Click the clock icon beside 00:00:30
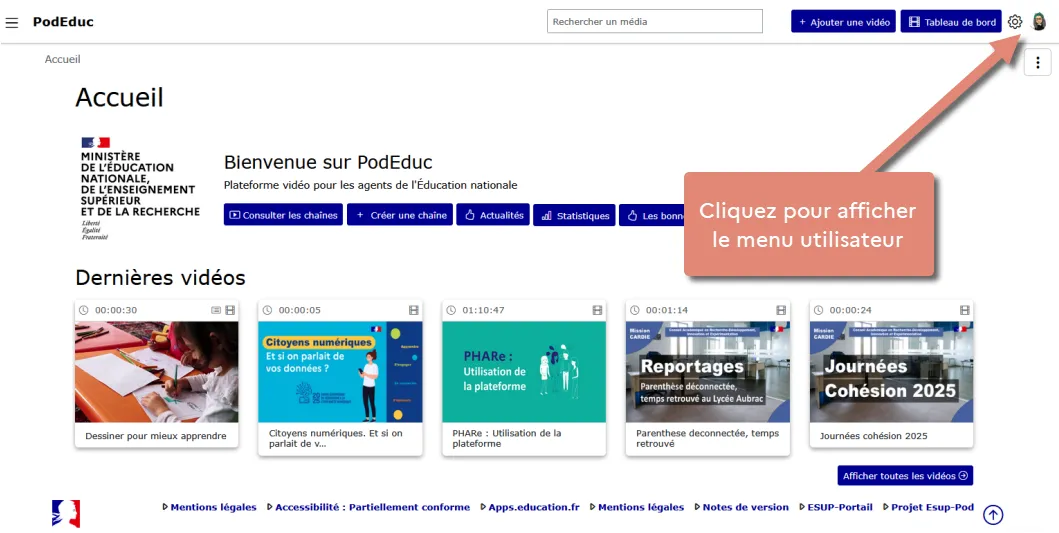This screenshot has height=533, width=1059. (x=84, y=310)
